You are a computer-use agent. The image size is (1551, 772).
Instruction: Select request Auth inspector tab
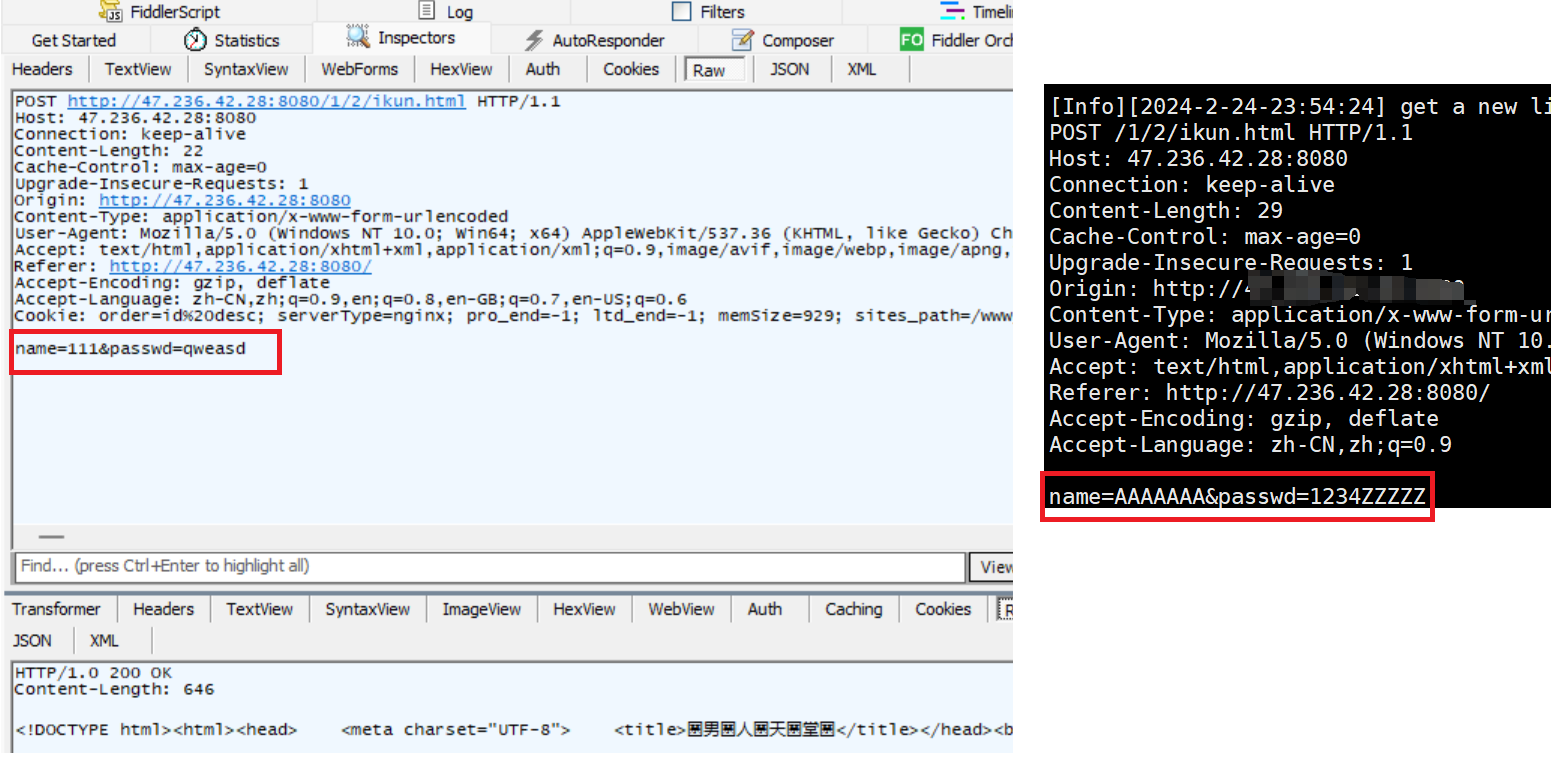coord(543,69)
